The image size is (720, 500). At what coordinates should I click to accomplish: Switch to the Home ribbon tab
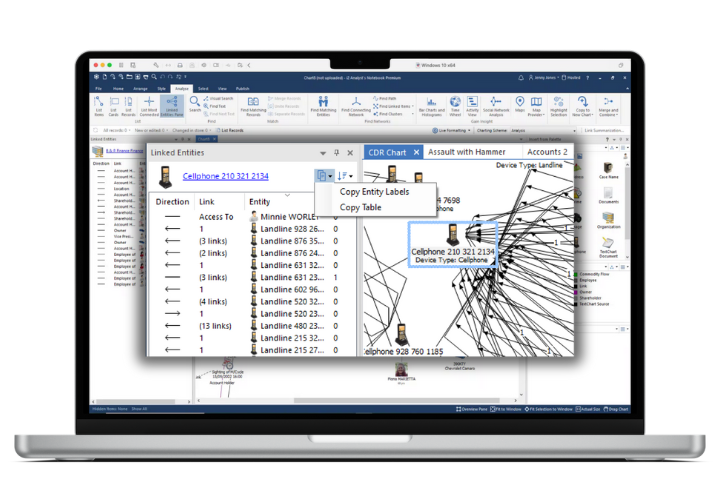coord(118,89)
